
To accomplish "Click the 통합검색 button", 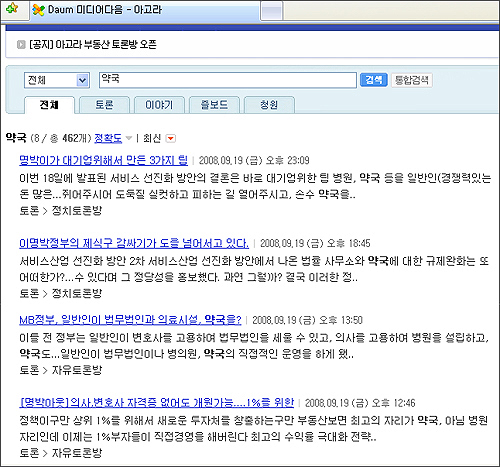I will (x=412, y=80).
